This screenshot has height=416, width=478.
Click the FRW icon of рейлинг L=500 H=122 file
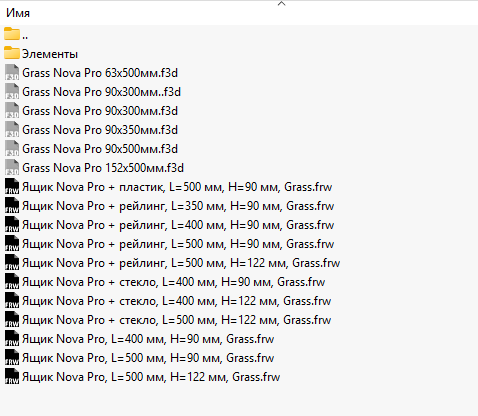coord(12,263)
